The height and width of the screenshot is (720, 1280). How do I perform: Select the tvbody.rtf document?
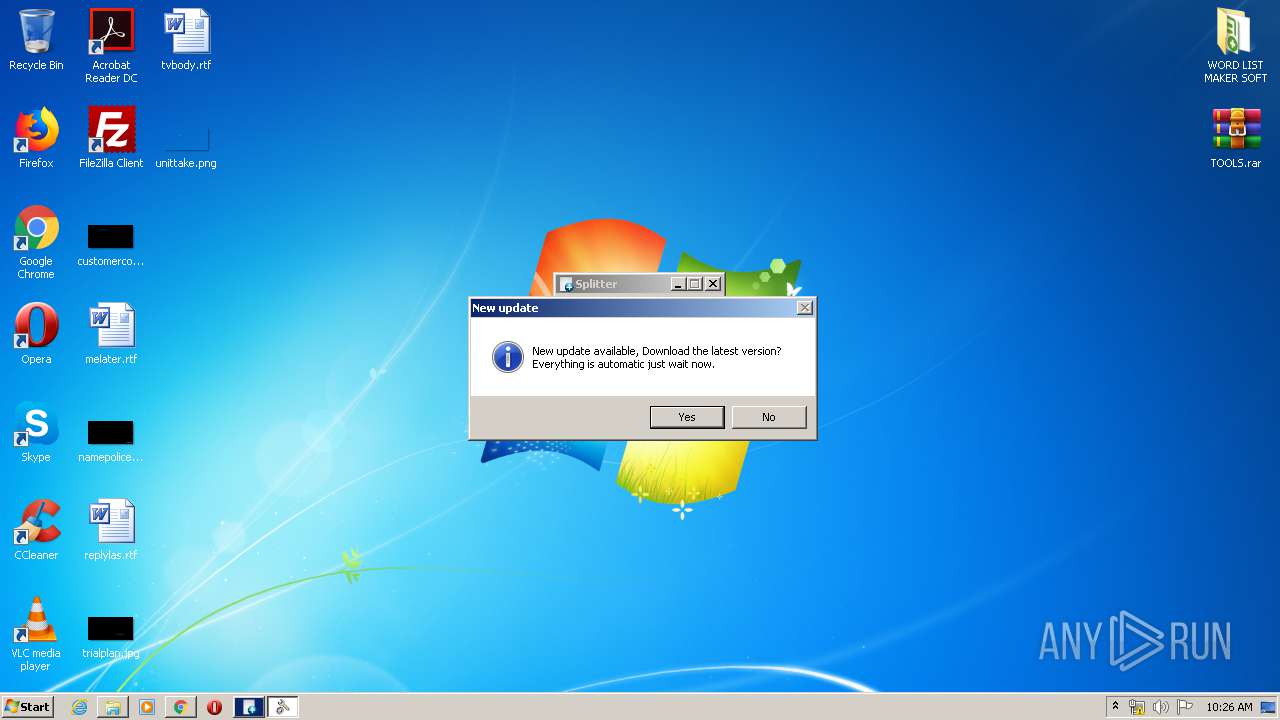coord(186,40)
